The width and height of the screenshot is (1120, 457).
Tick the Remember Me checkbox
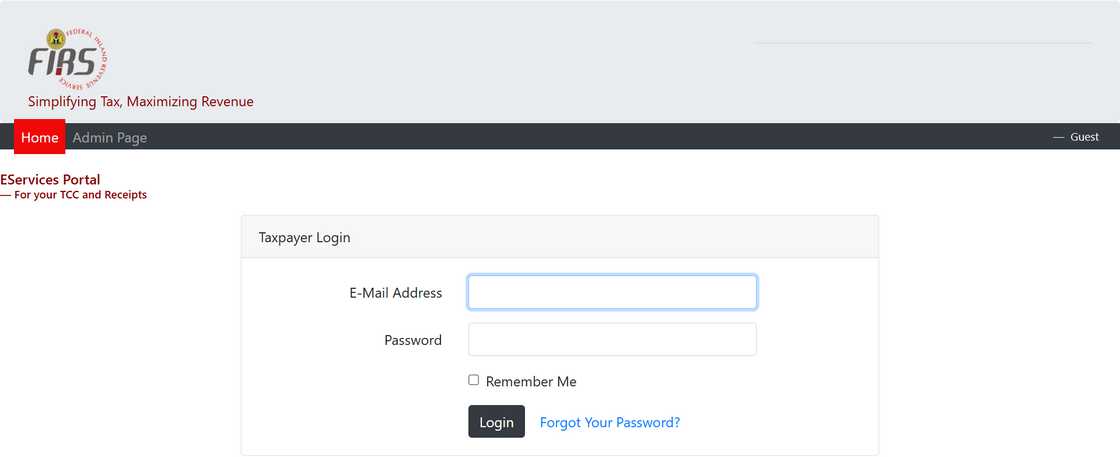coord(474,380)
